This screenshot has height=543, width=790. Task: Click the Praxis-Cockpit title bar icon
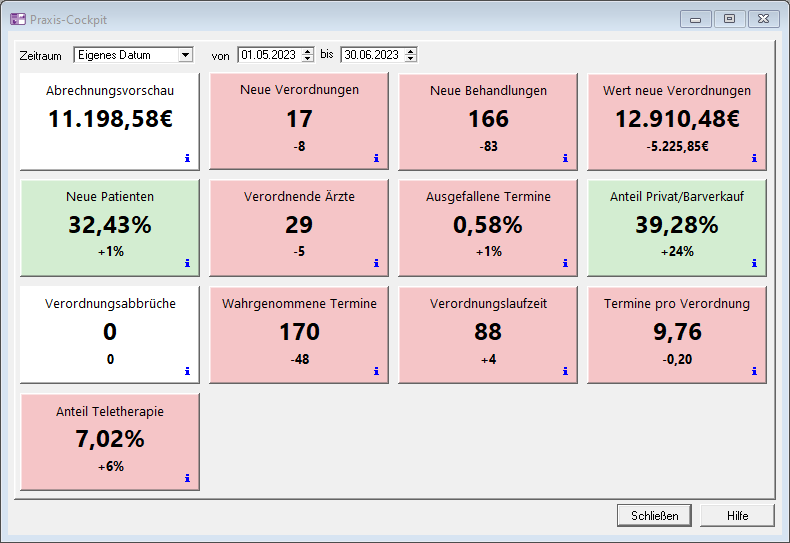(x=18, y=19)
